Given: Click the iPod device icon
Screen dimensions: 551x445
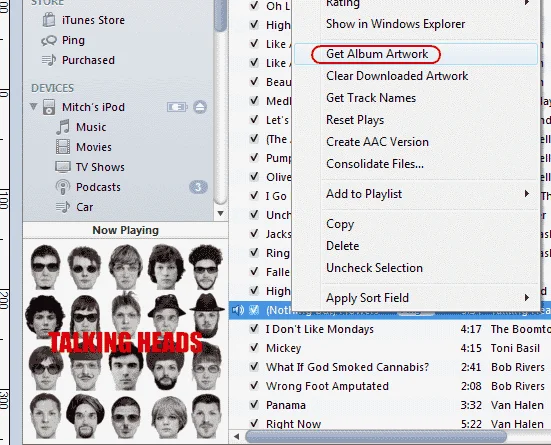Looking at the screenshot, I should pos(49,107).
